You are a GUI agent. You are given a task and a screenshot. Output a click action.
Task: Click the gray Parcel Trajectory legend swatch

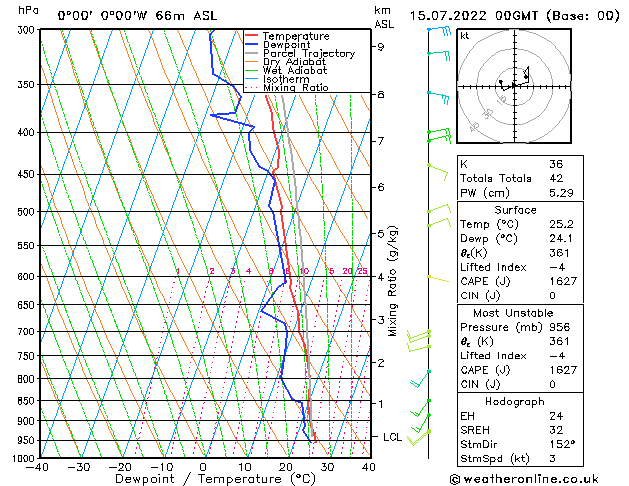(x=252, y=53)
